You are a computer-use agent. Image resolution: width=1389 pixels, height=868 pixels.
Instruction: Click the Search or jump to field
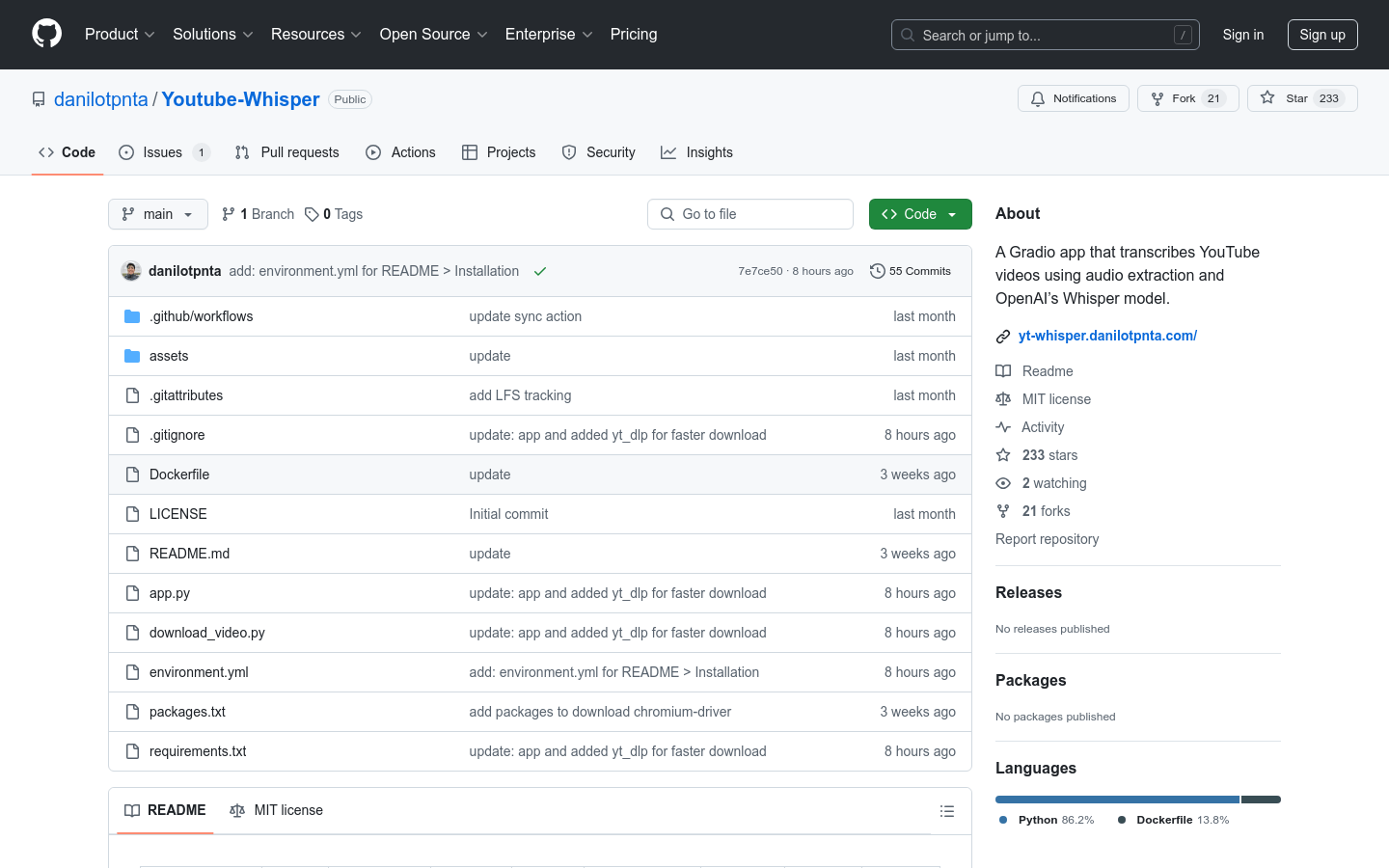(x=1046, y=35)
